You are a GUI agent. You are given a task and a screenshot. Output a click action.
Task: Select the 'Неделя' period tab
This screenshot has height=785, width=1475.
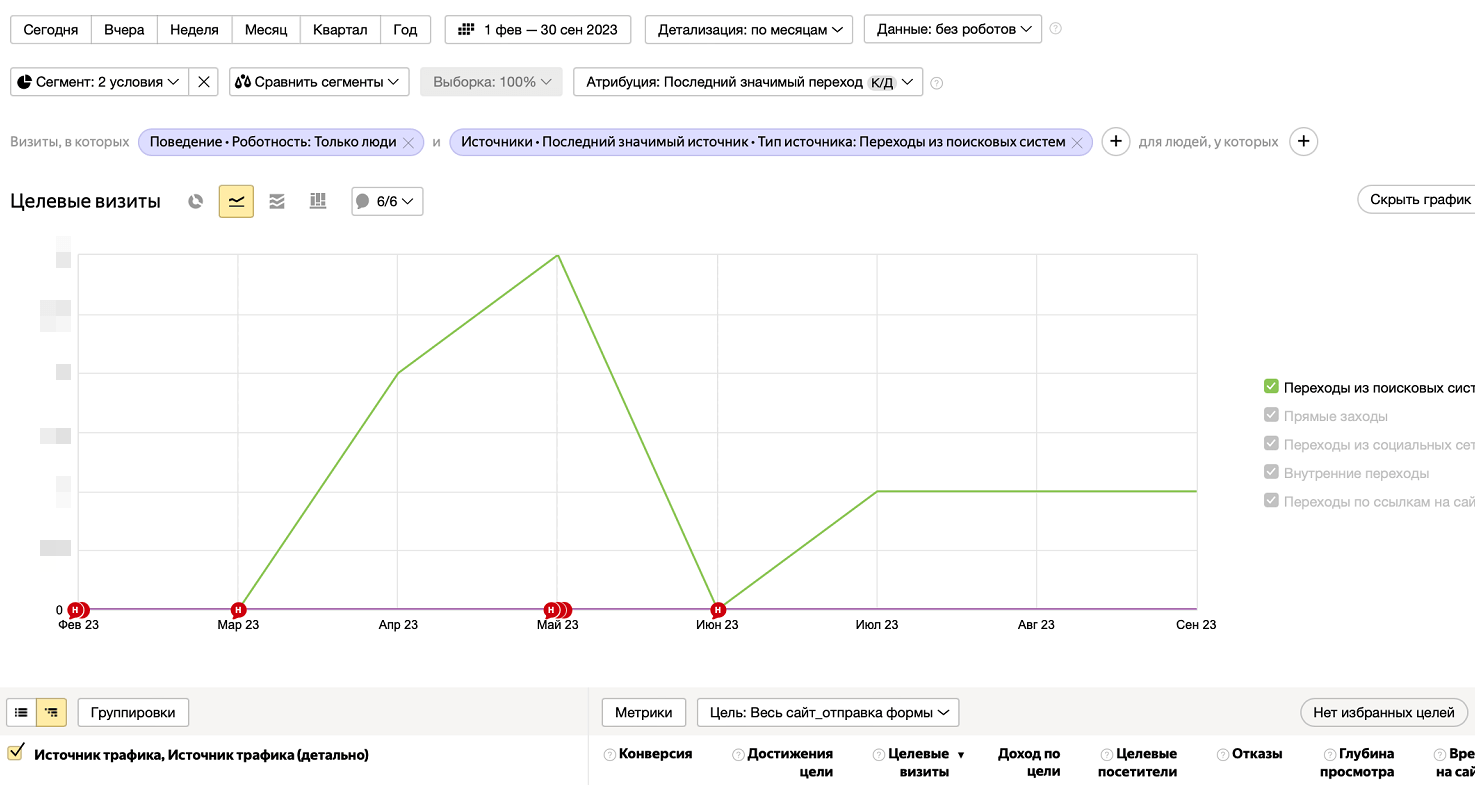click(194, 29)
